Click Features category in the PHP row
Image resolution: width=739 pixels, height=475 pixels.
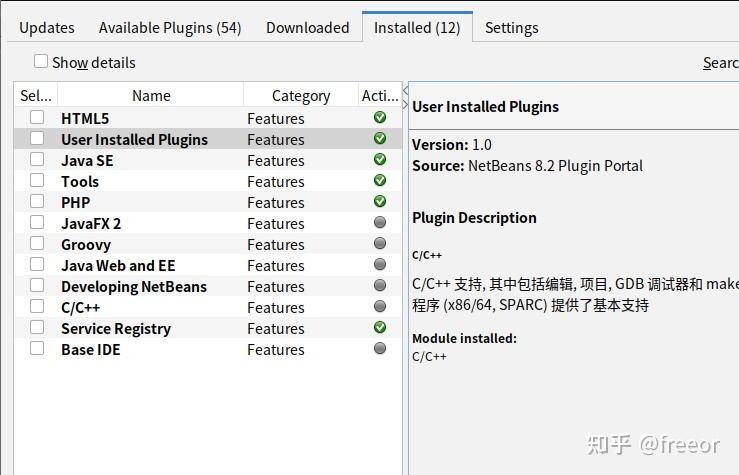(276, 203)
